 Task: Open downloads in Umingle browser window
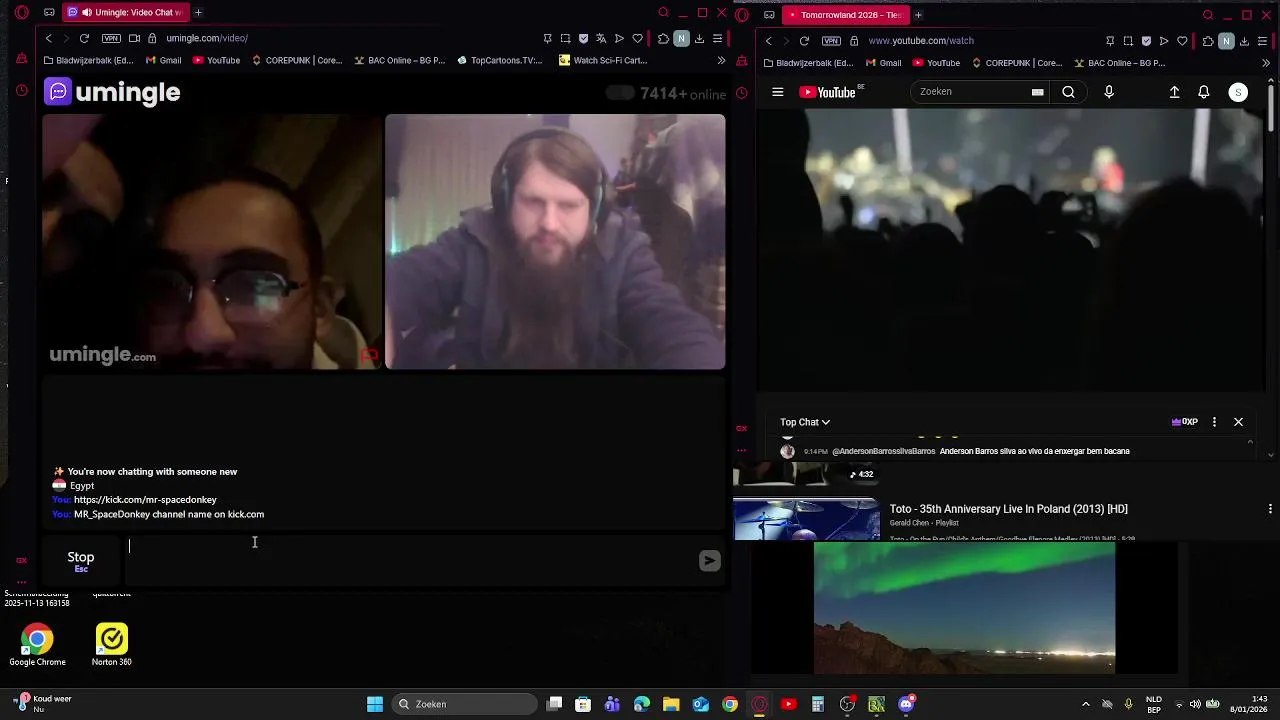[699, 38]
